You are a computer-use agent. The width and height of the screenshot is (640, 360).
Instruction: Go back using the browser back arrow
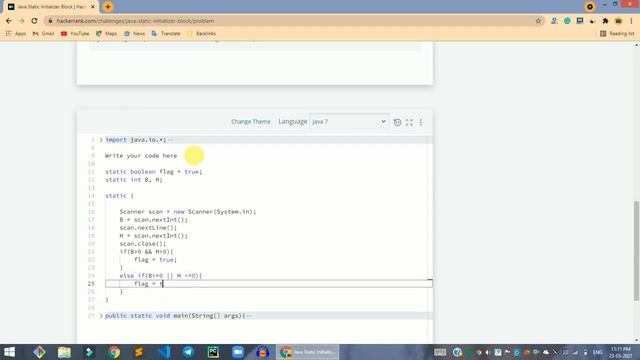click(9, 21)
